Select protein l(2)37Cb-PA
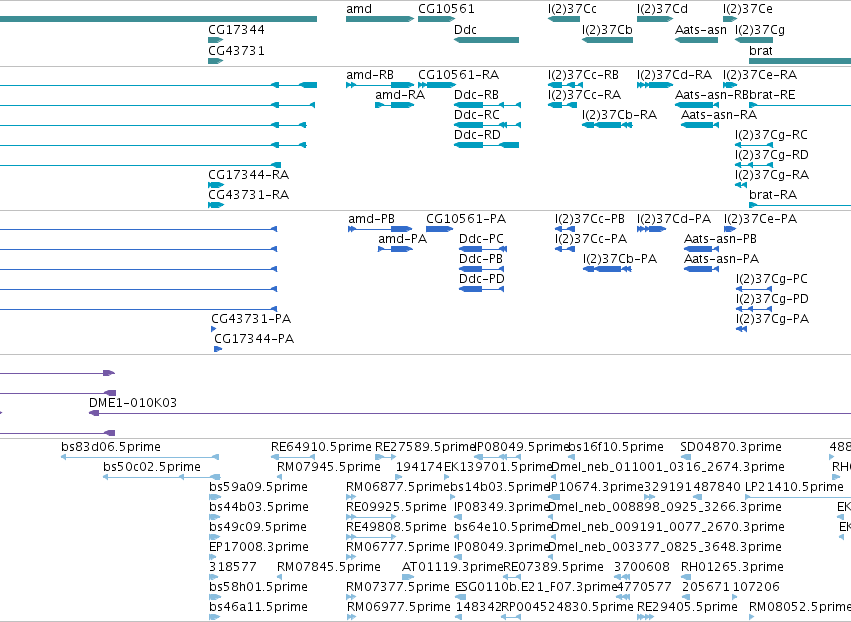Image resolution: width=851 pixels, height=622 pixels. click(620, 258)
